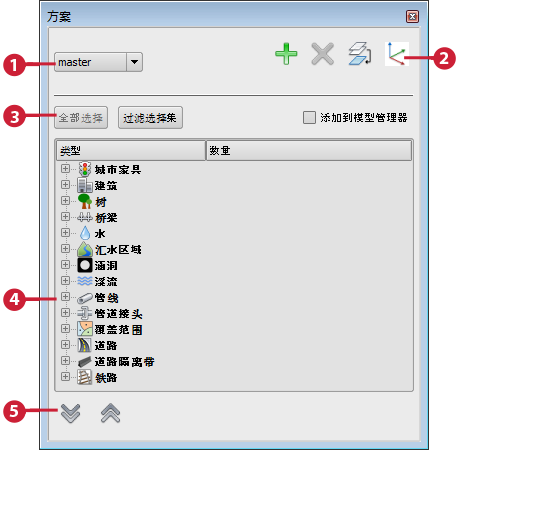Expand the 铁路 tree node
This screenshot has height=520, width=548.
(x=65, y=376)
